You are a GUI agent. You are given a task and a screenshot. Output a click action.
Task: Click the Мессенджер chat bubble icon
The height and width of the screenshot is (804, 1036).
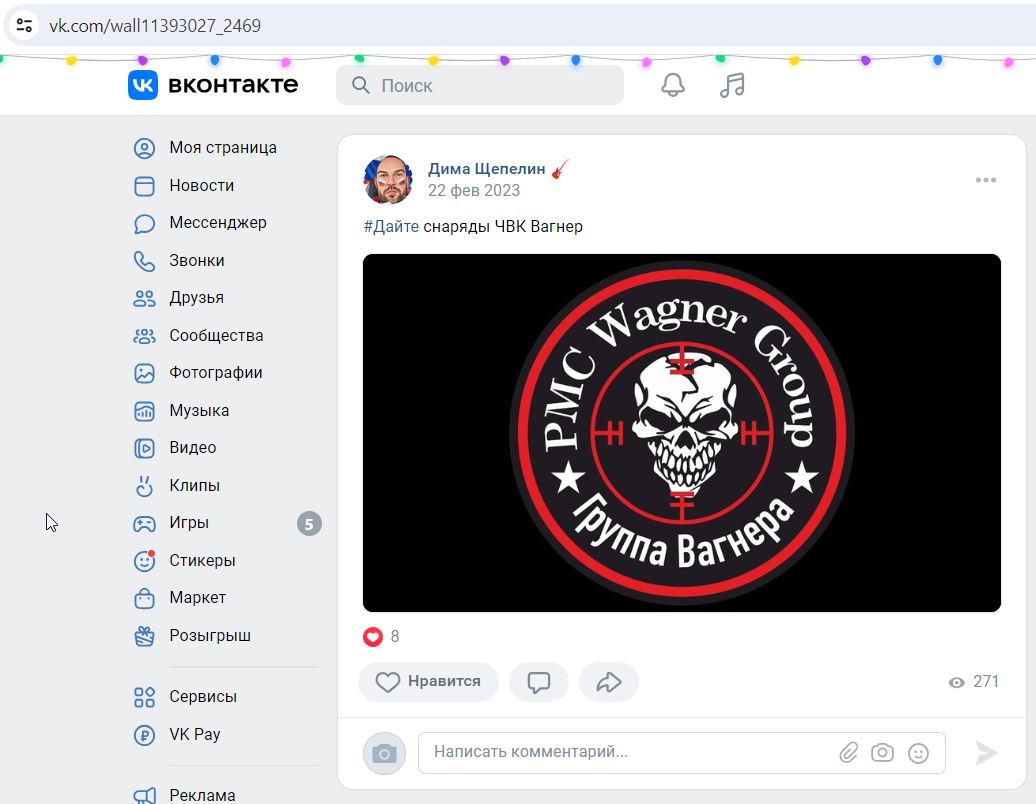[144, 223]
